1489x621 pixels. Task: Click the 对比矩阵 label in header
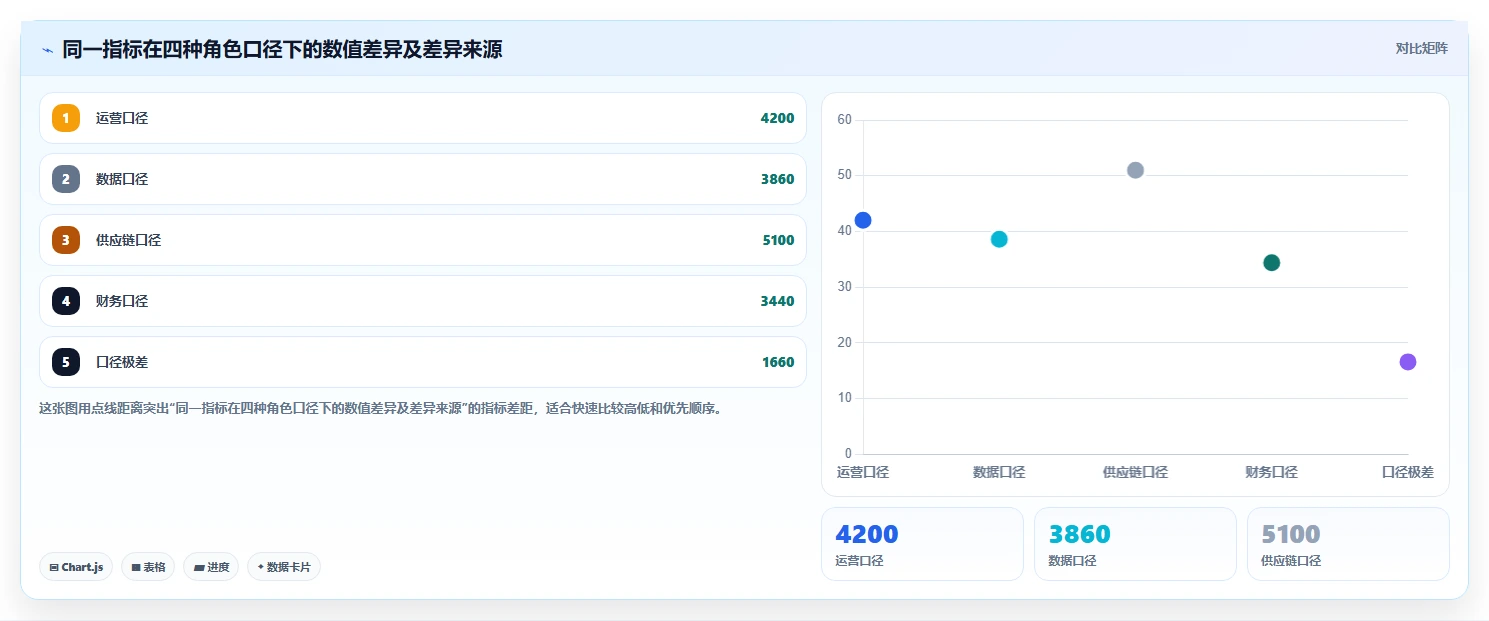1422,48
